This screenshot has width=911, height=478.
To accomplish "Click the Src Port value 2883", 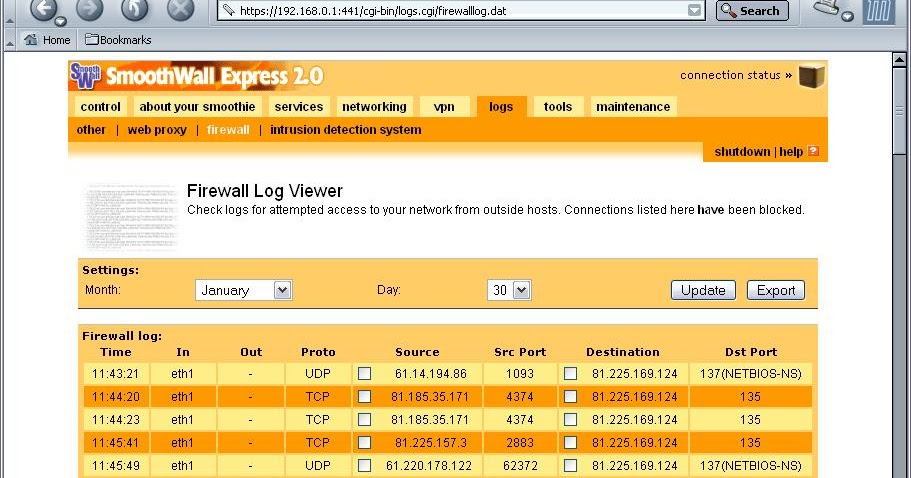I will [519, 443].
